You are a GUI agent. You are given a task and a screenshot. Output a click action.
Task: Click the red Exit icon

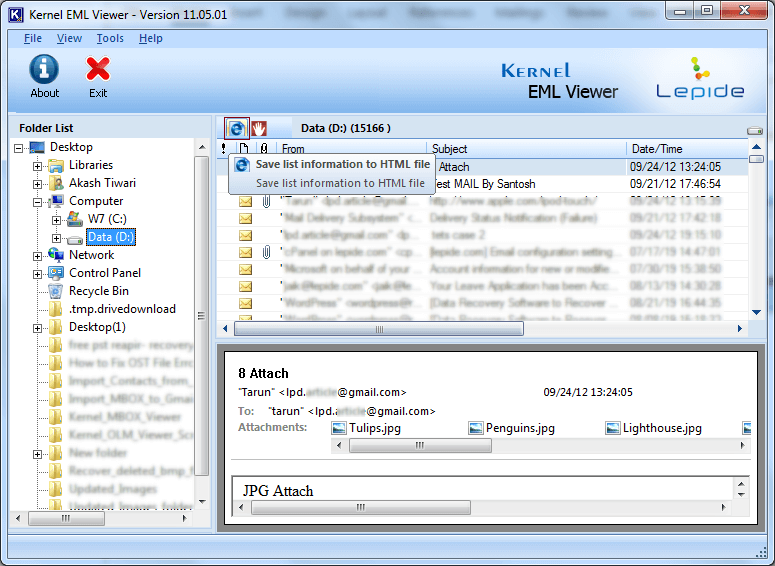(x=98, y=69)
